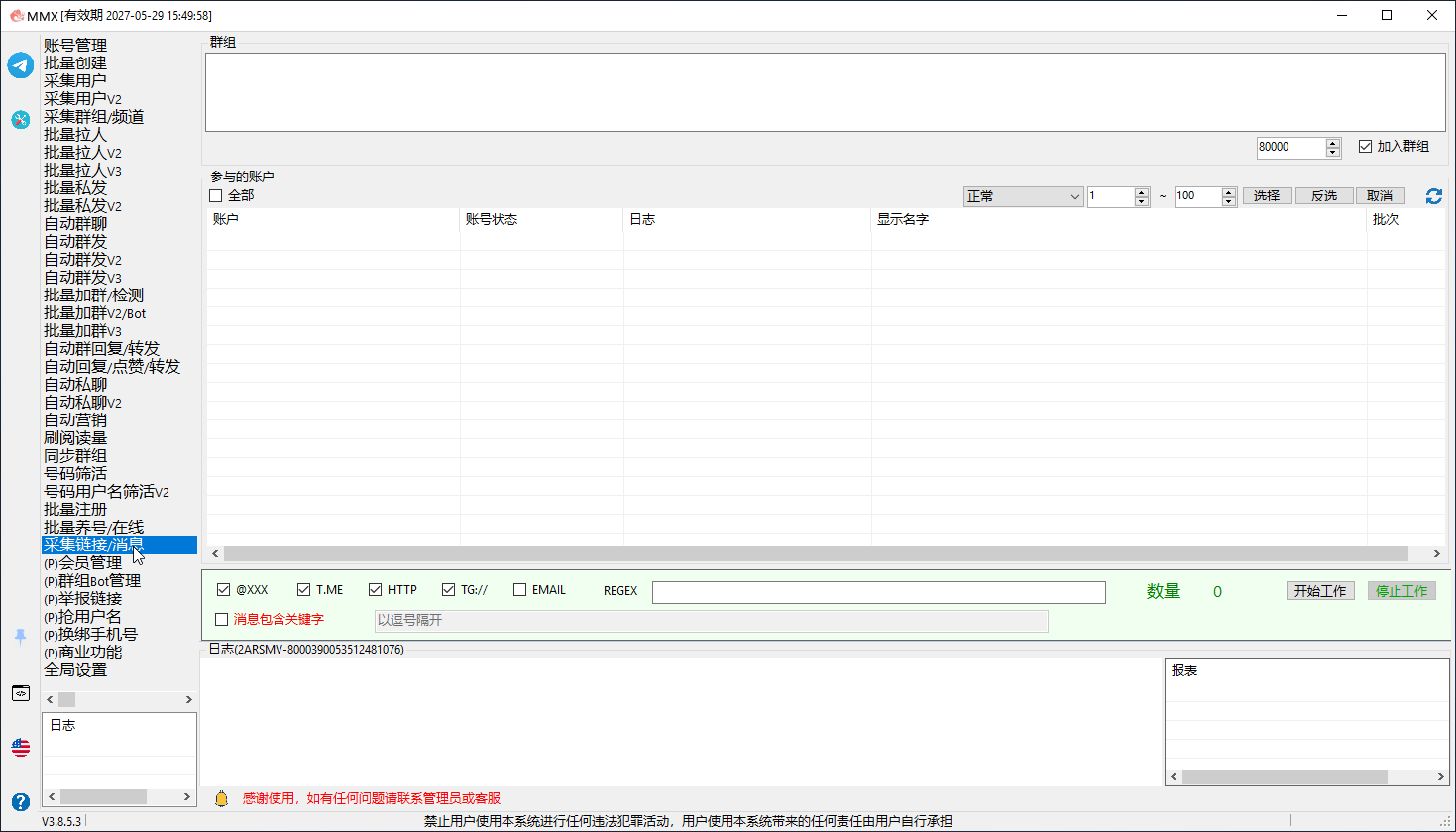Increase the 80000 spinner value
The image size is (1456, 832).
click(x=1333, y=143)
